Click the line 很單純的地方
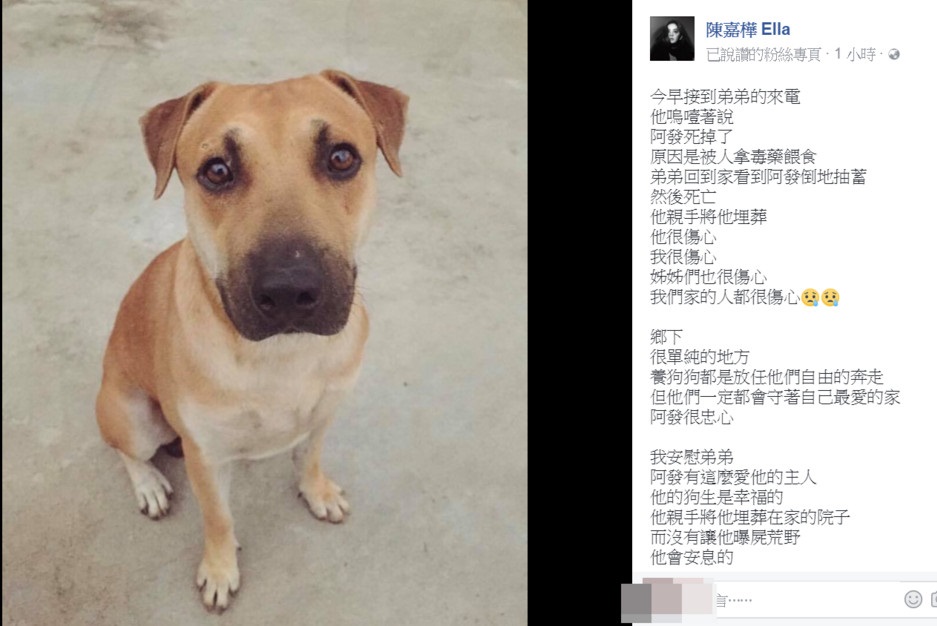Image resolution: width=937 pixels, height=626 pixels. pos(700,357)
